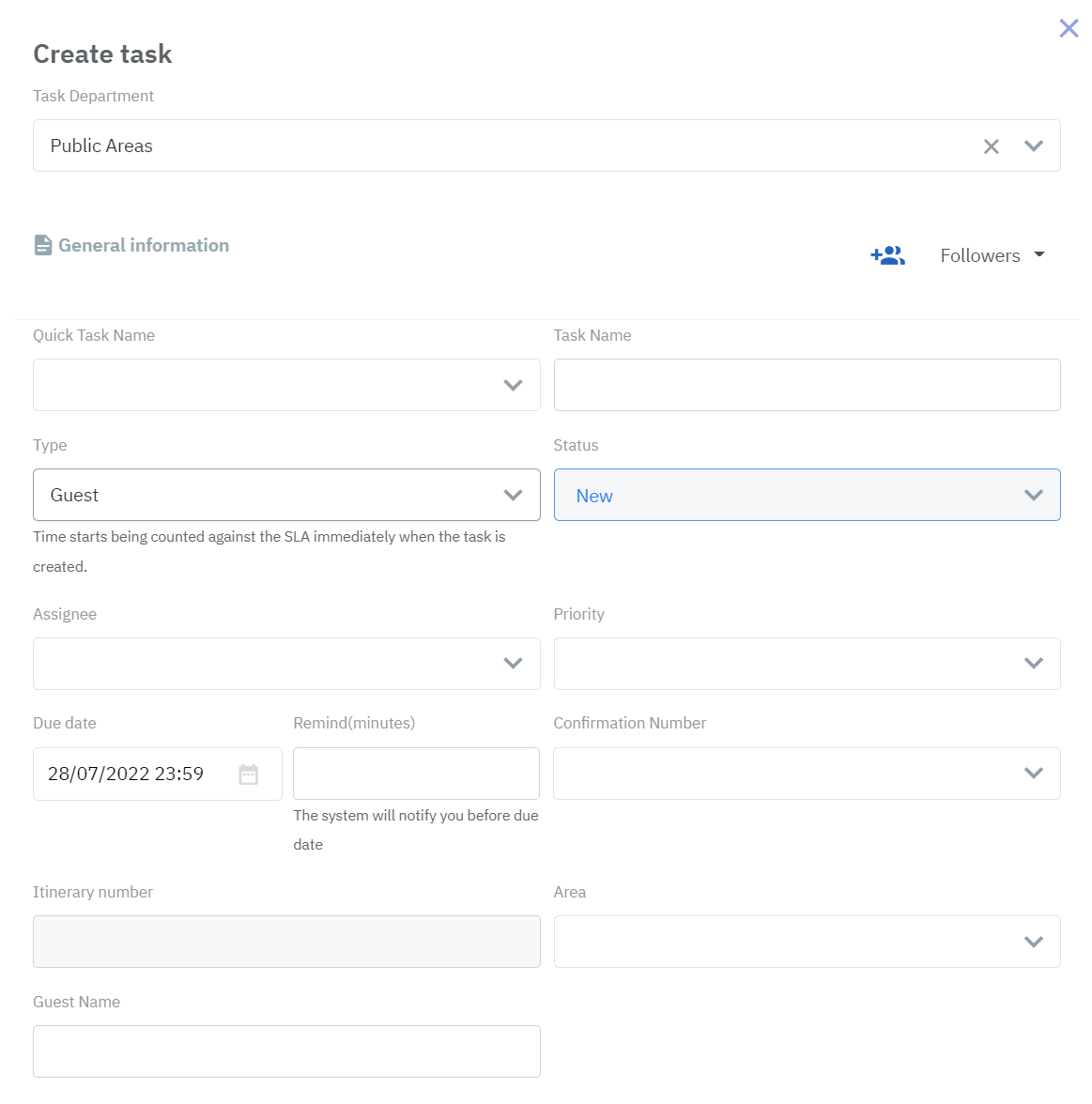Open the Confirmation Number dropdown
The image size is (1092, 1104).
point(1033,774)
